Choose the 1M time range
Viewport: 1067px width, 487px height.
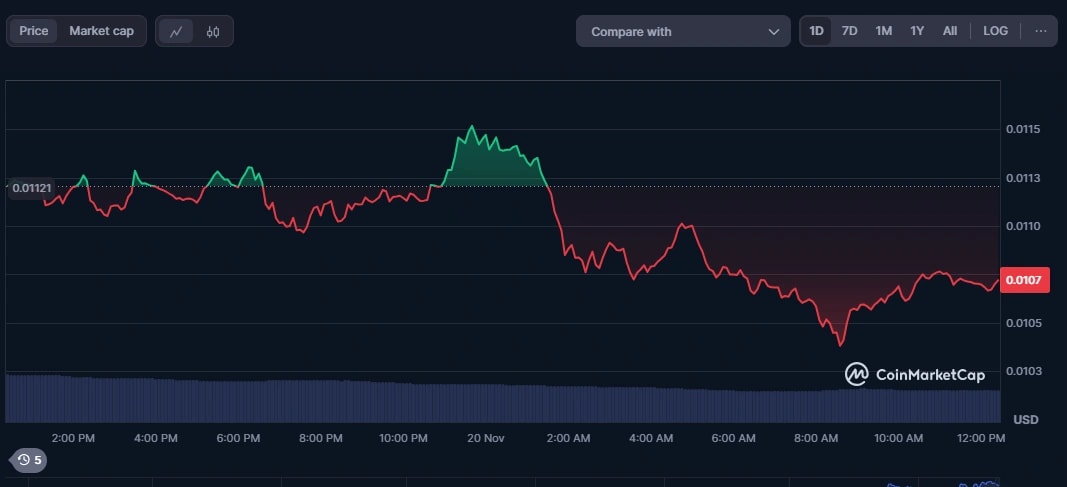coord(883,31)
